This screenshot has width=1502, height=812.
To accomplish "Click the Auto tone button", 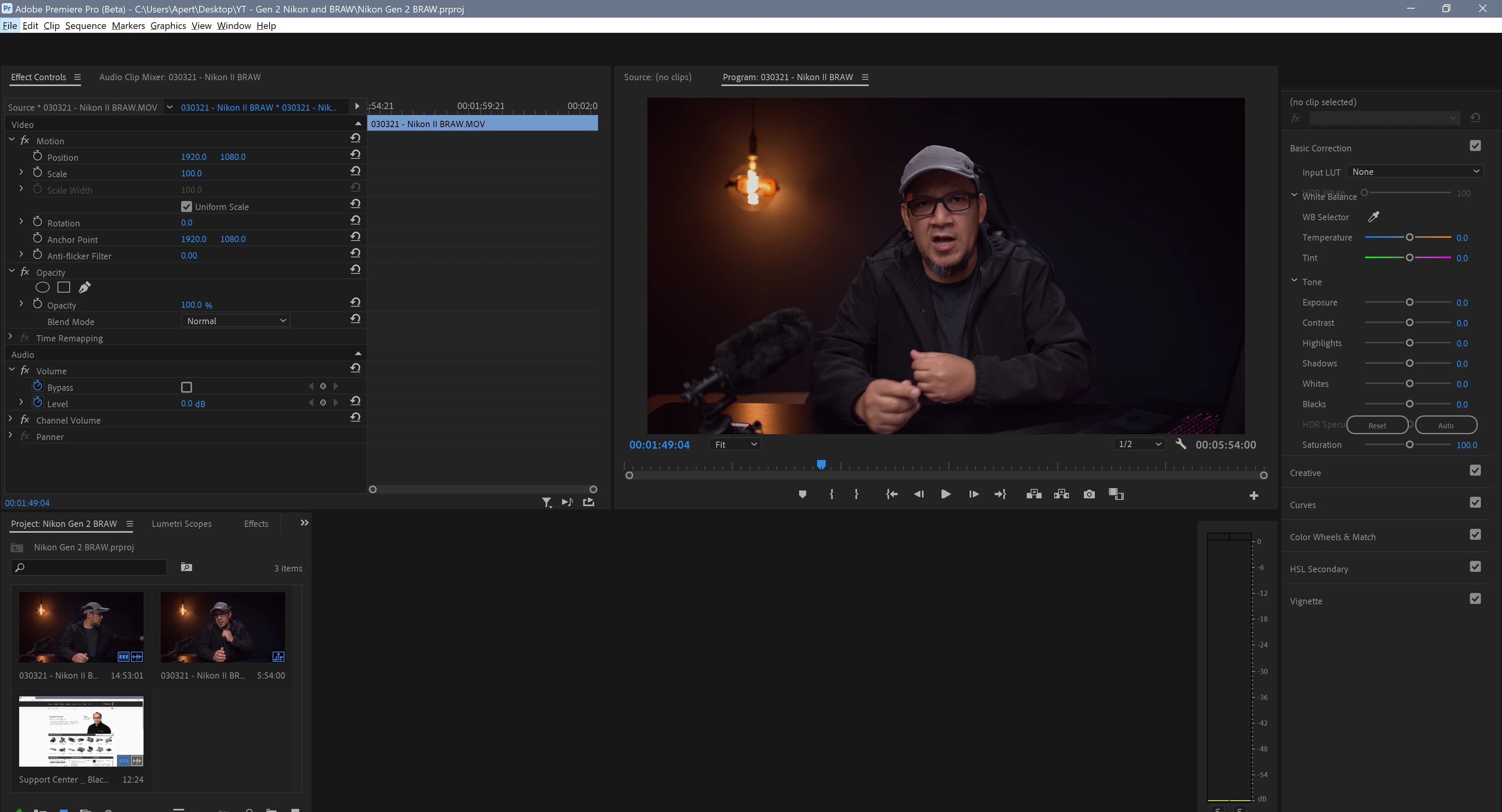I will (x=1445, y=425).
